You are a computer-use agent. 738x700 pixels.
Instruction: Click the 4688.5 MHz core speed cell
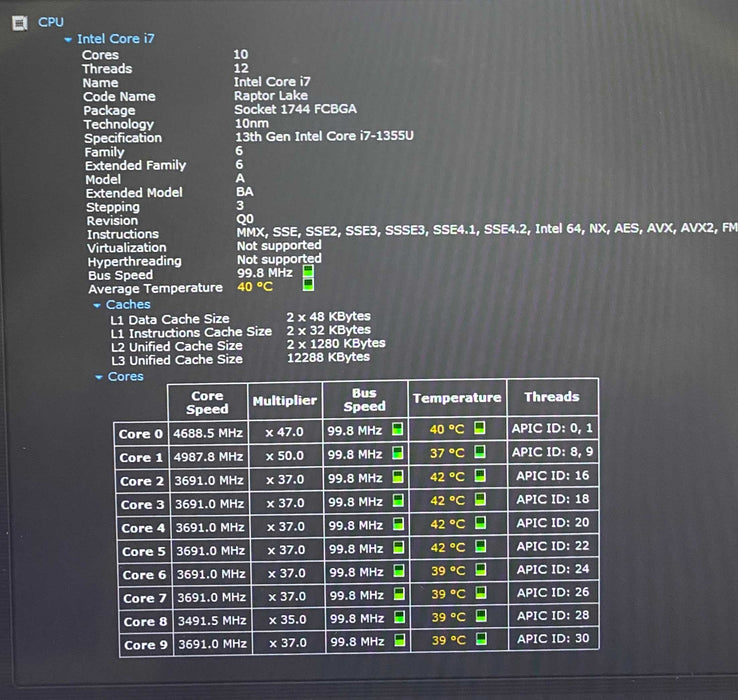(208, 433)
